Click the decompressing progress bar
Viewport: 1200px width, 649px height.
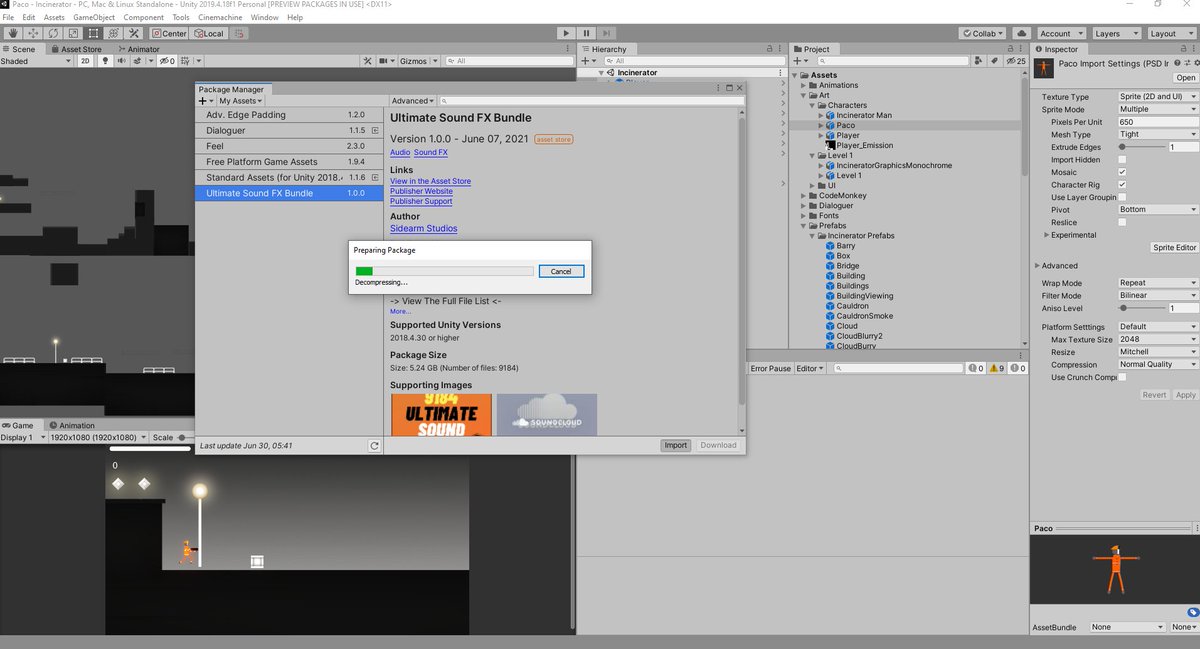click(x=444, y=271)
